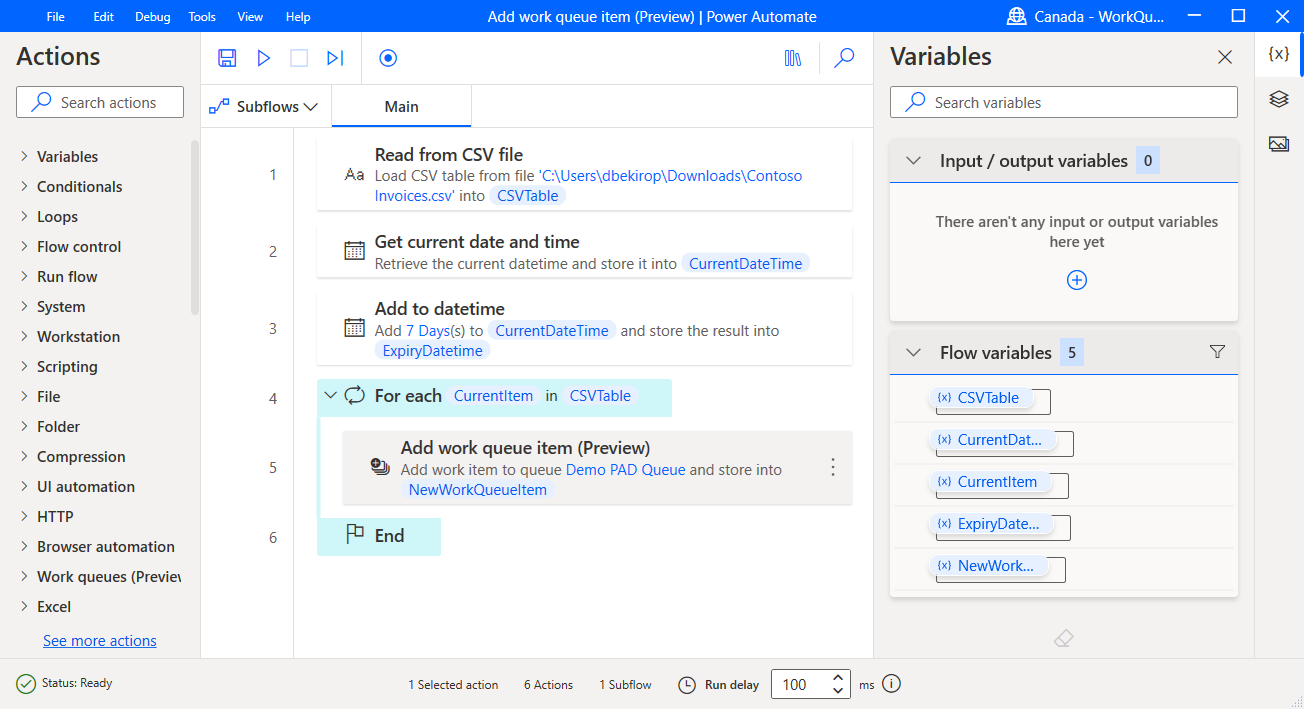Toggle the {x} variables pane icon

pos(1278,54)
